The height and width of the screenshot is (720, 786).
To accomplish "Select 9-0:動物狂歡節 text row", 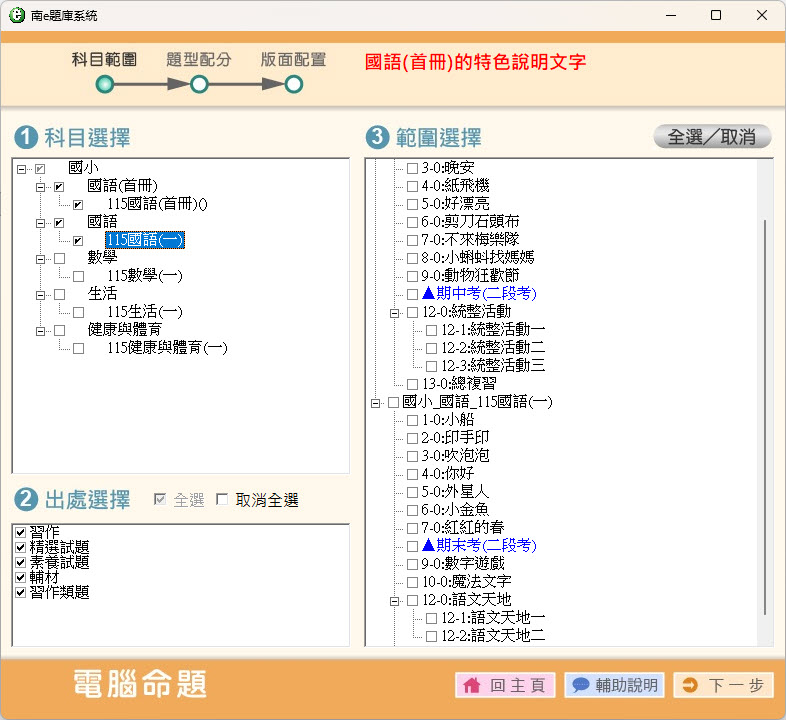I will click(x=470, y=276).
